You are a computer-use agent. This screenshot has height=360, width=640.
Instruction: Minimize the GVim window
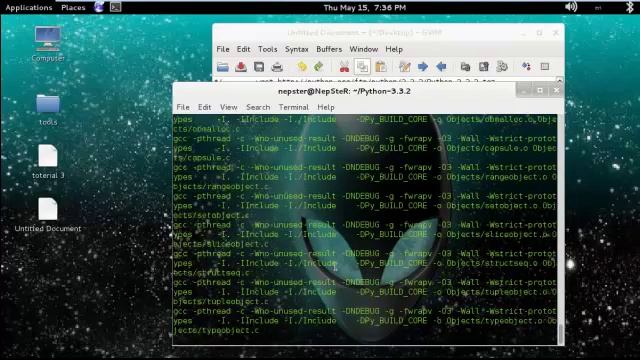click(524, 33)
